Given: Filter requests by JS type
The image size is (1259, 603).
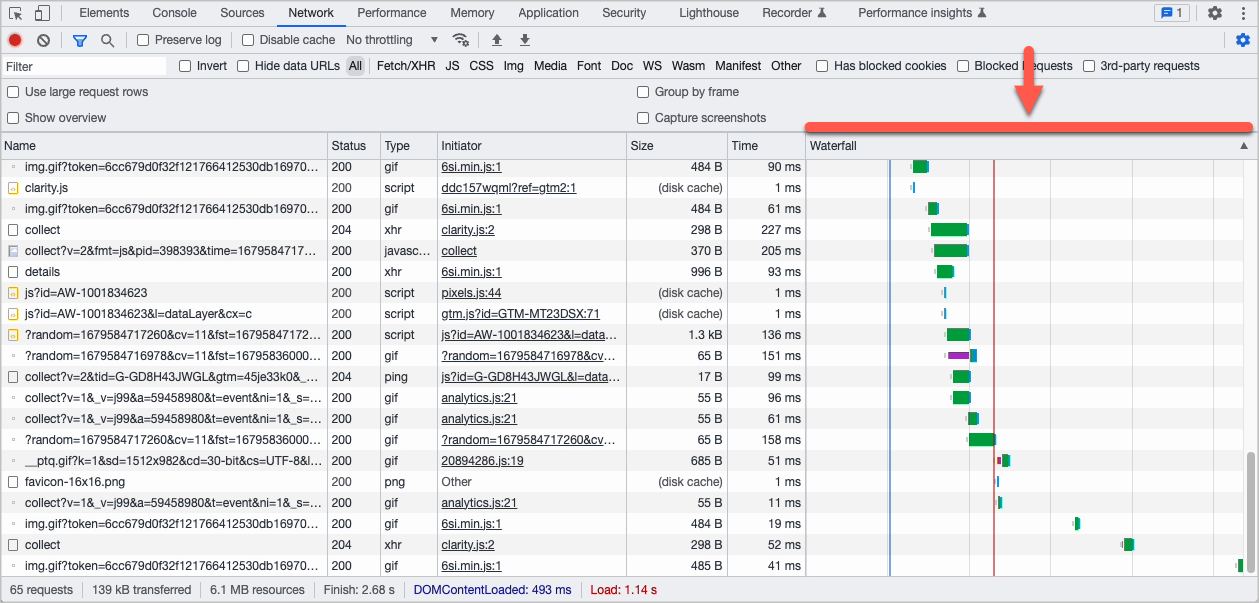Looking at the screenshot, I should 452,66.
